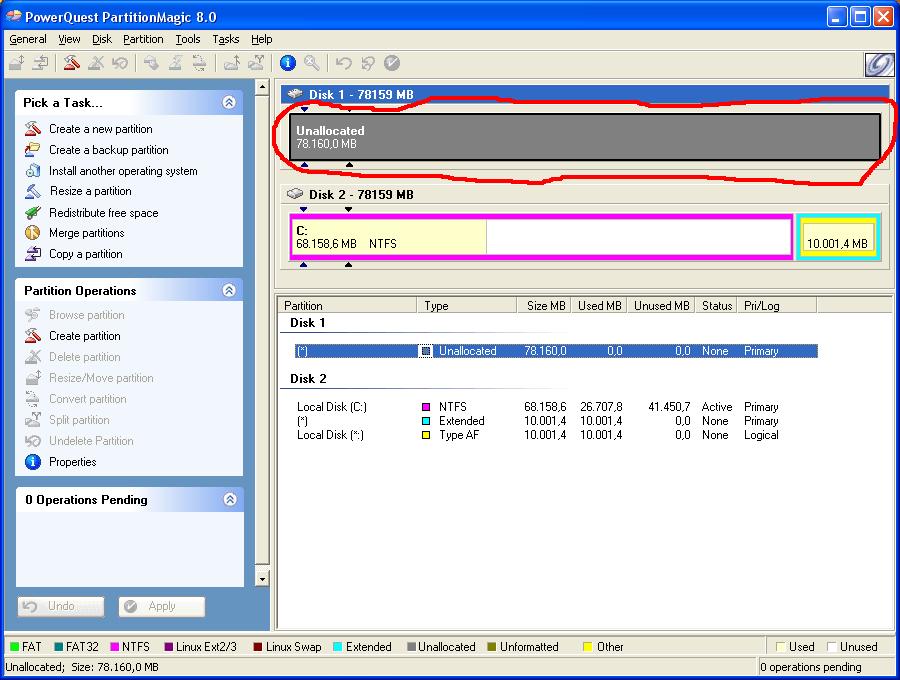Click the Partition column header
The height and width of the screenshot is (680, 900).
tap(348, 305)
